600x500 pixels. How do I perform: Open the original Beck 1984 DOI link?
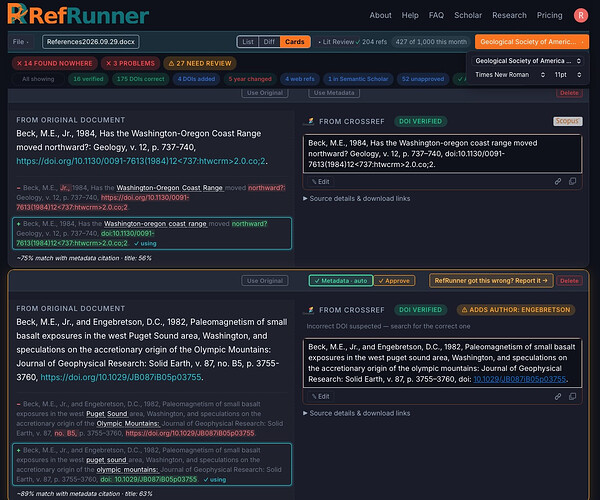(140, 161)
